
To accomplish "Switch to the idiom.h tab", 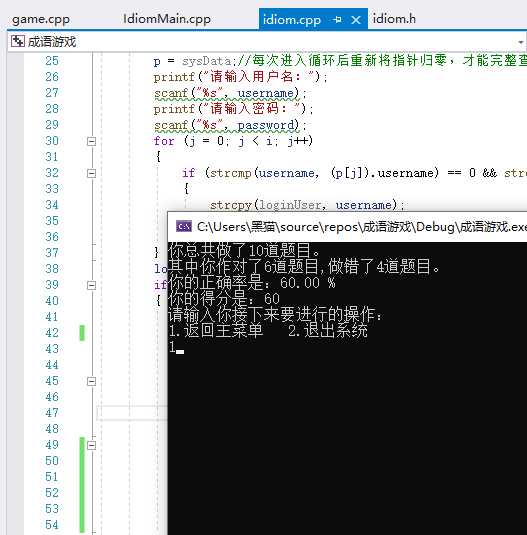I will 394,19.
